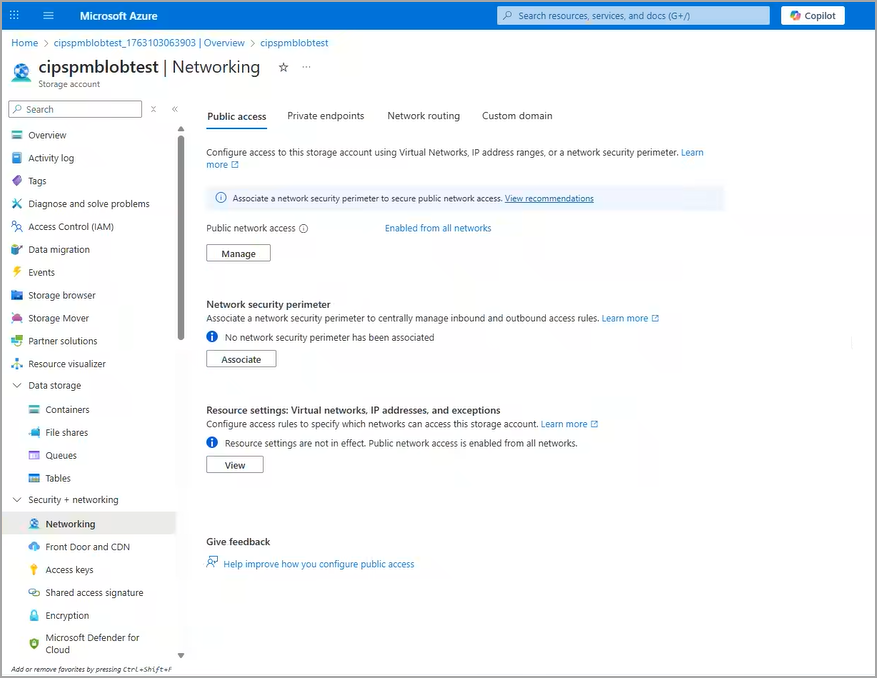
Task: Open the portal hamburger menu
Action: (x=49, y=16)
